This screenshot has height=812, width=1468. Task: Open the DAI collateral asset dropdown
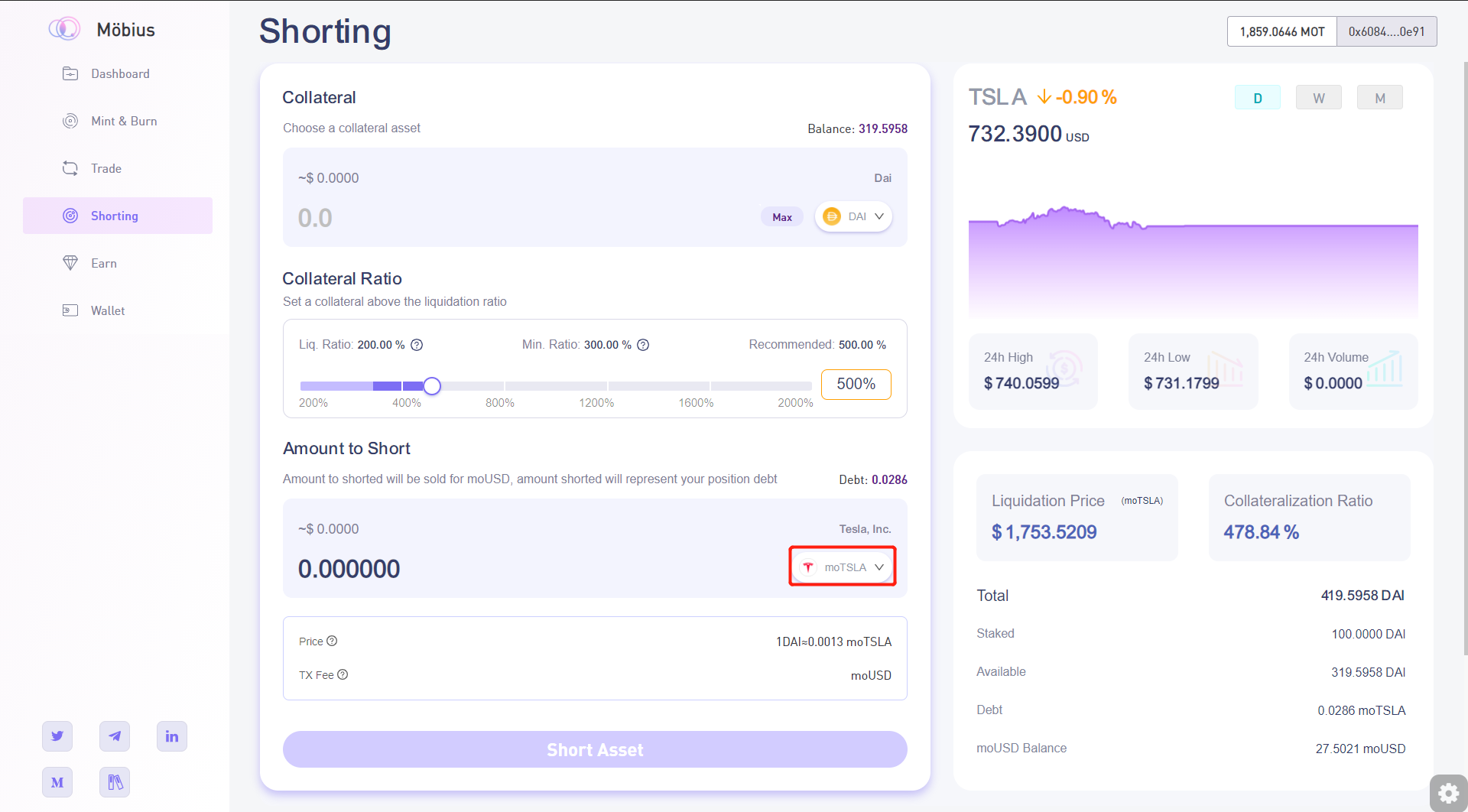click(x=853, y=216)
